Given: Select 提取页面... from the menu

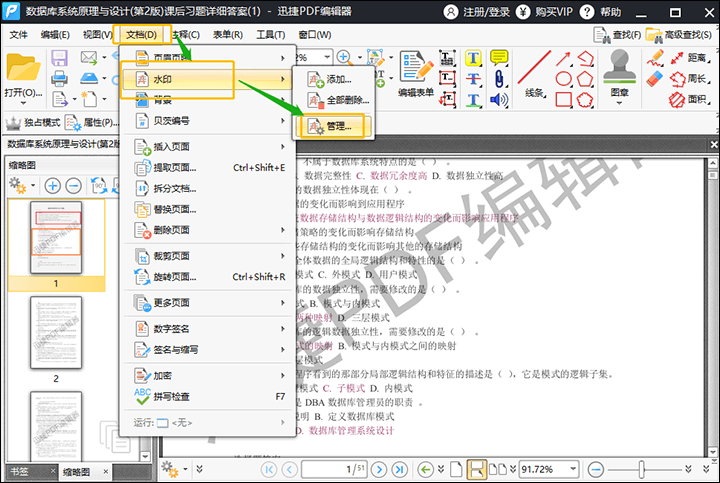Looking at the screenshot, I should (x=207, y=168).
